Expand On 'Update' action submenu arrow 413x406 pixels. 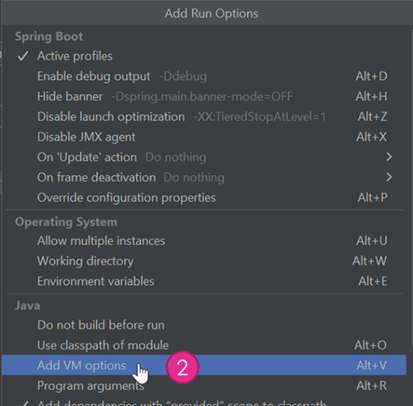coord(389,157)
